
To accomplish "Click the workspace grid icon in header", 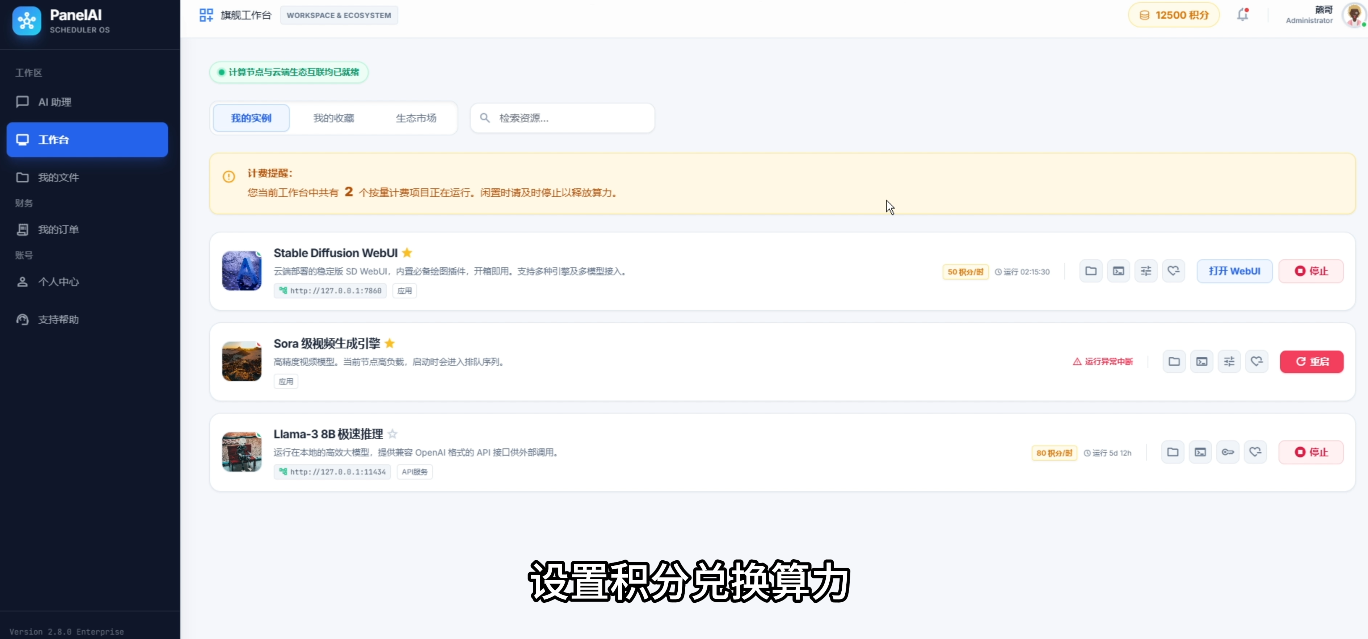I will click(206, 15).
